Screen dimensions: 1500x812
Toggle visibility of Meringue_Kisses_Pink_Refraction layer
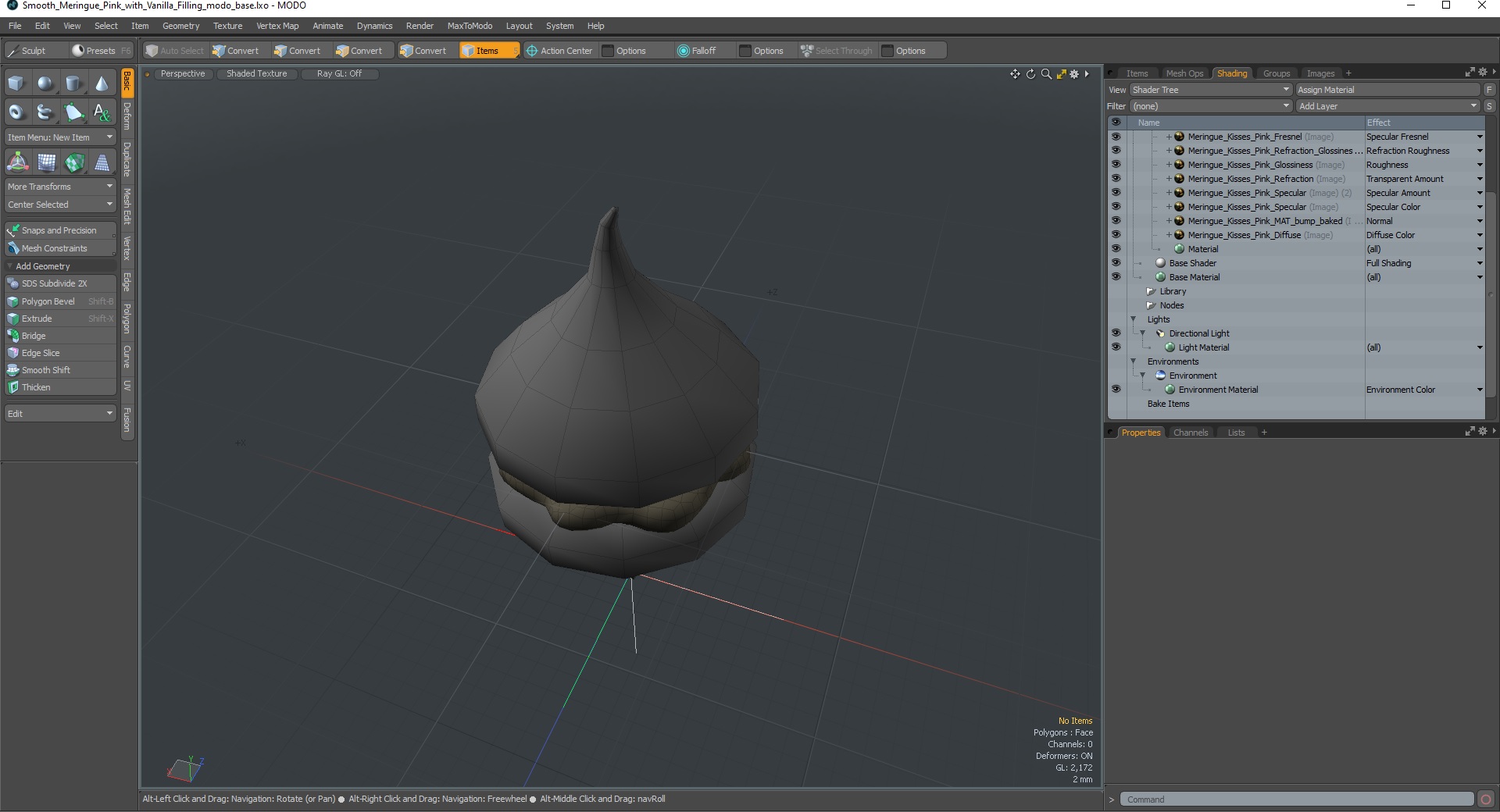[x=1116, y=179]
